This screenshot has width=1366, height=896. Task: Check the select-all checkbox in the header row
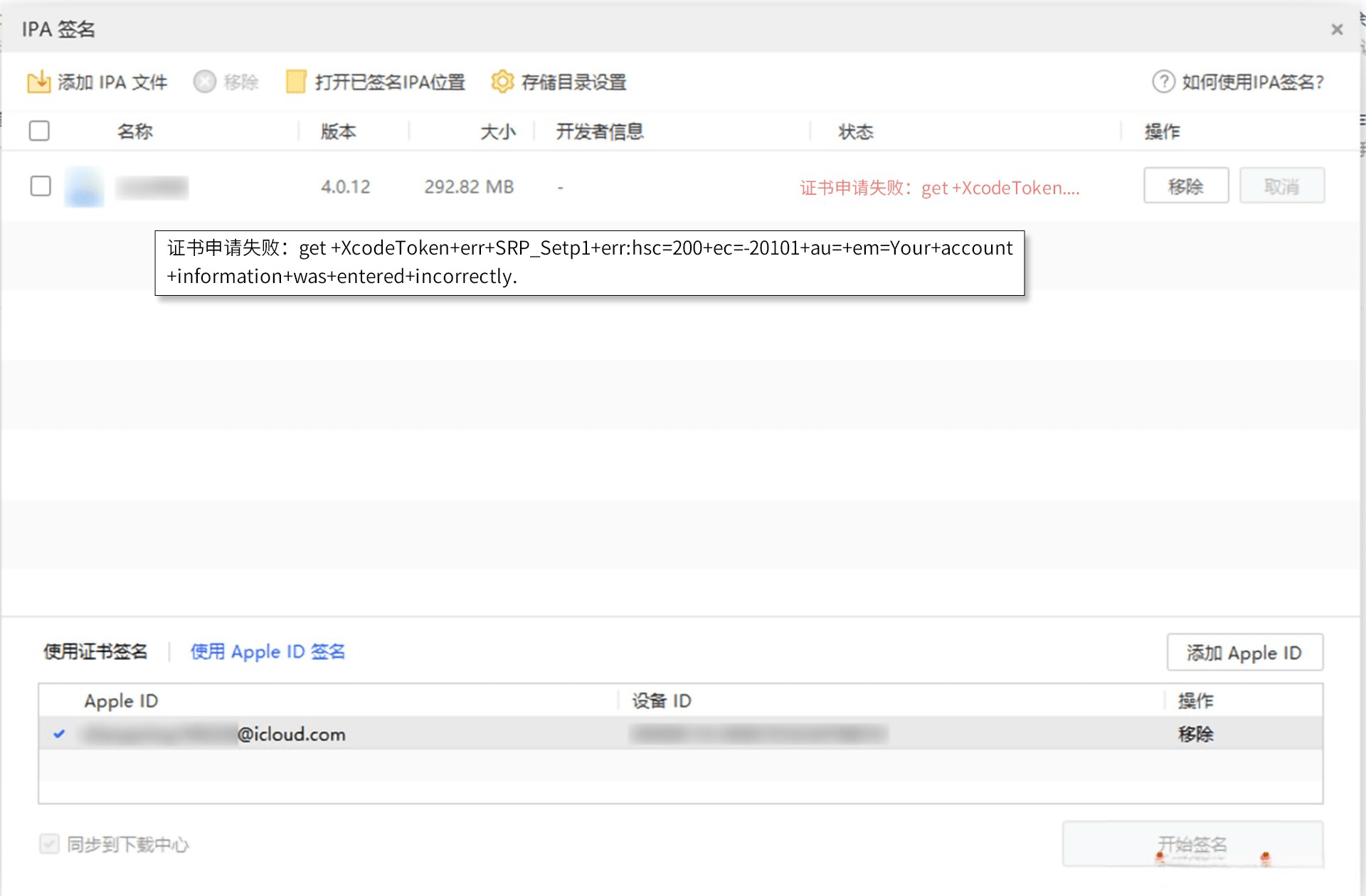coord(40,130)
